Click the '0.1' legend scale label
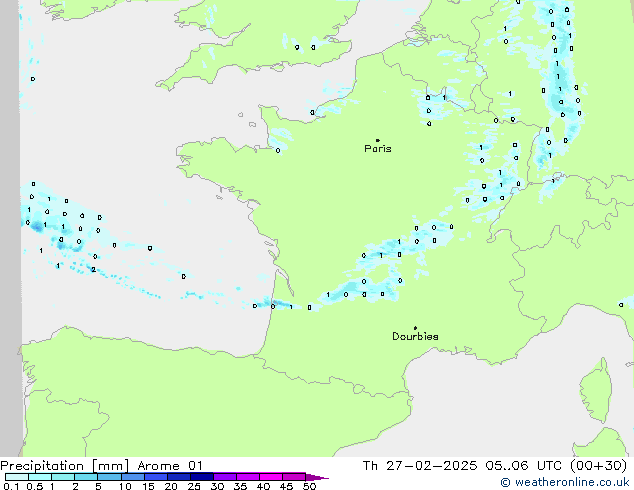 point(11,486)
